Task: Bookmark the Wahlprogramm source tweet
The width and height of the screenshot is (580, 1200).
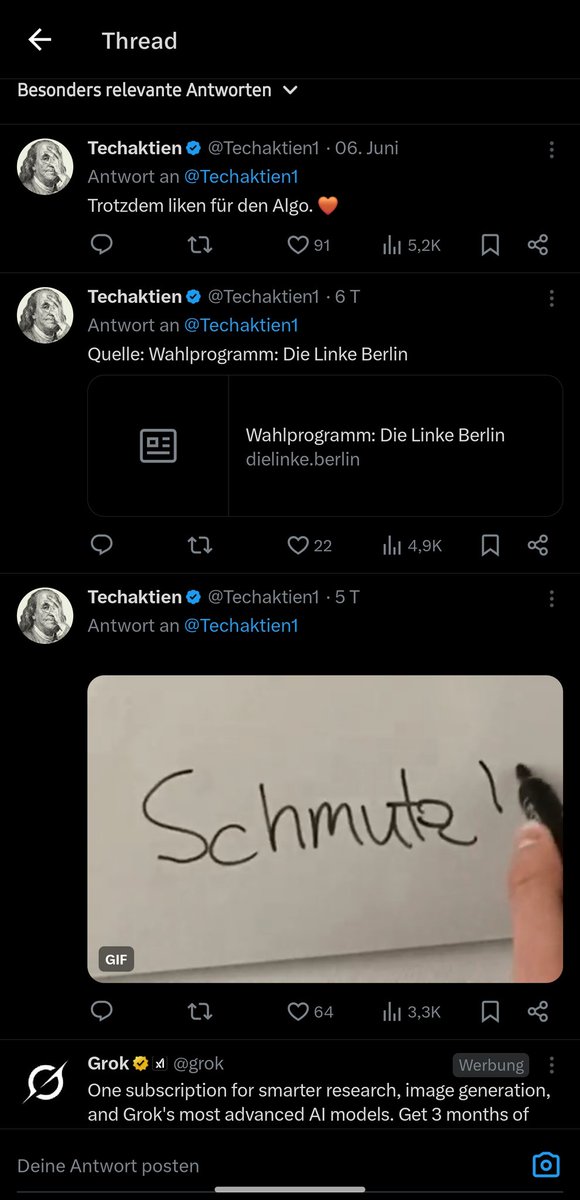Action: 490,545
